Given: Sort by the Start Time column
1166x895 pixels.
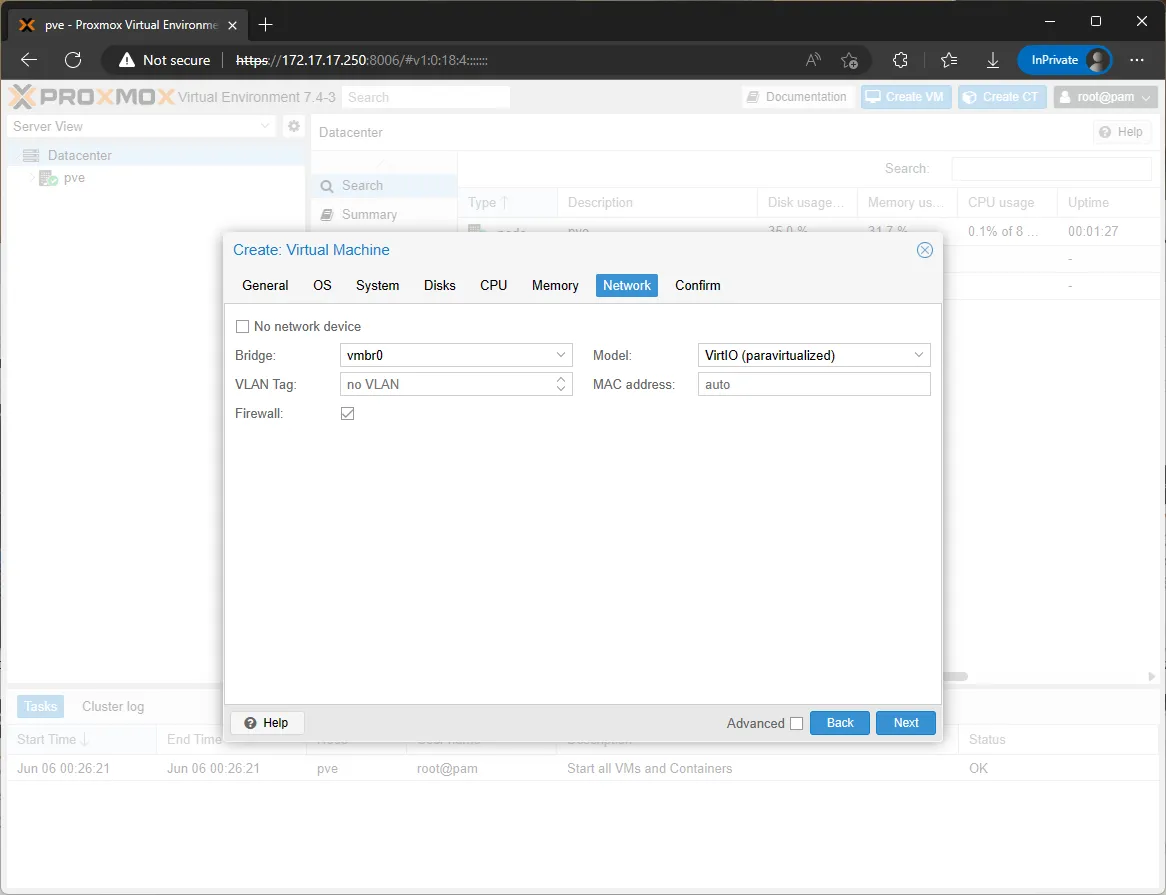Looking at the screenshot, I should point(82,740).
